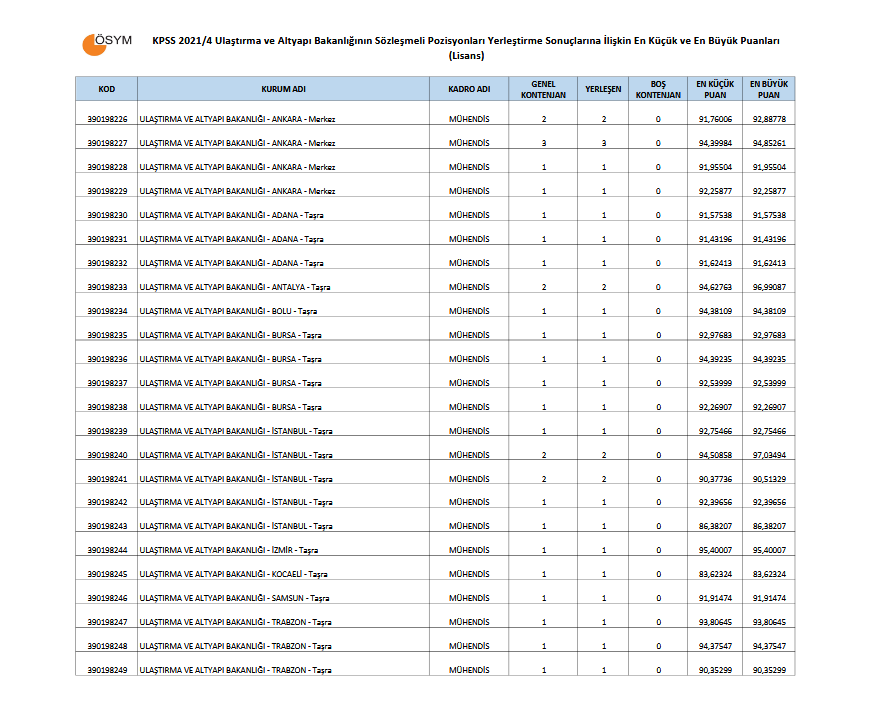The width and height of the screenshot is (870, 702).
Task: Select the KURUM ADI column header
Action: (284, 89)
